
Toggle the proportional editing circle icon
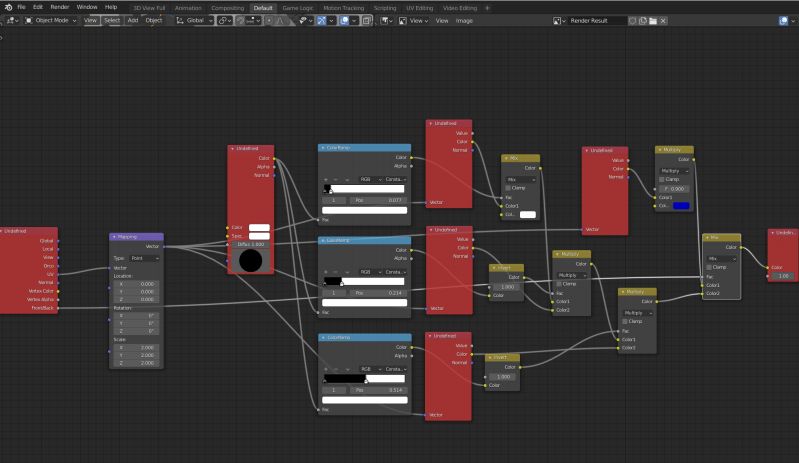pyautogui.click(x=269, y=20)
